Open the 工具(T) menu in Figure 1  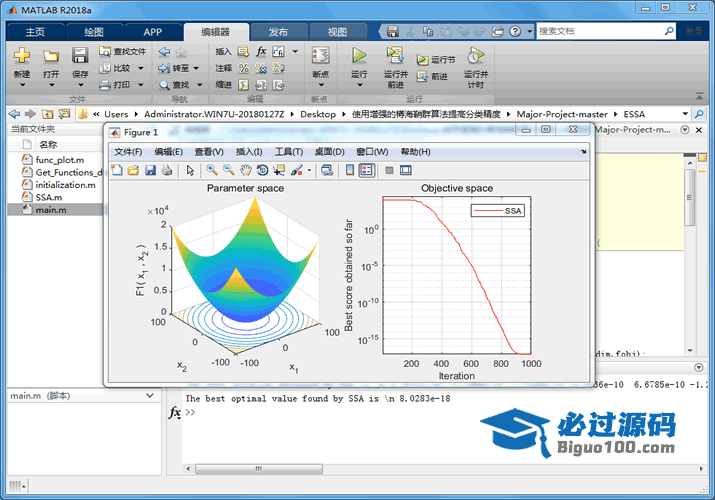(289, 152)
